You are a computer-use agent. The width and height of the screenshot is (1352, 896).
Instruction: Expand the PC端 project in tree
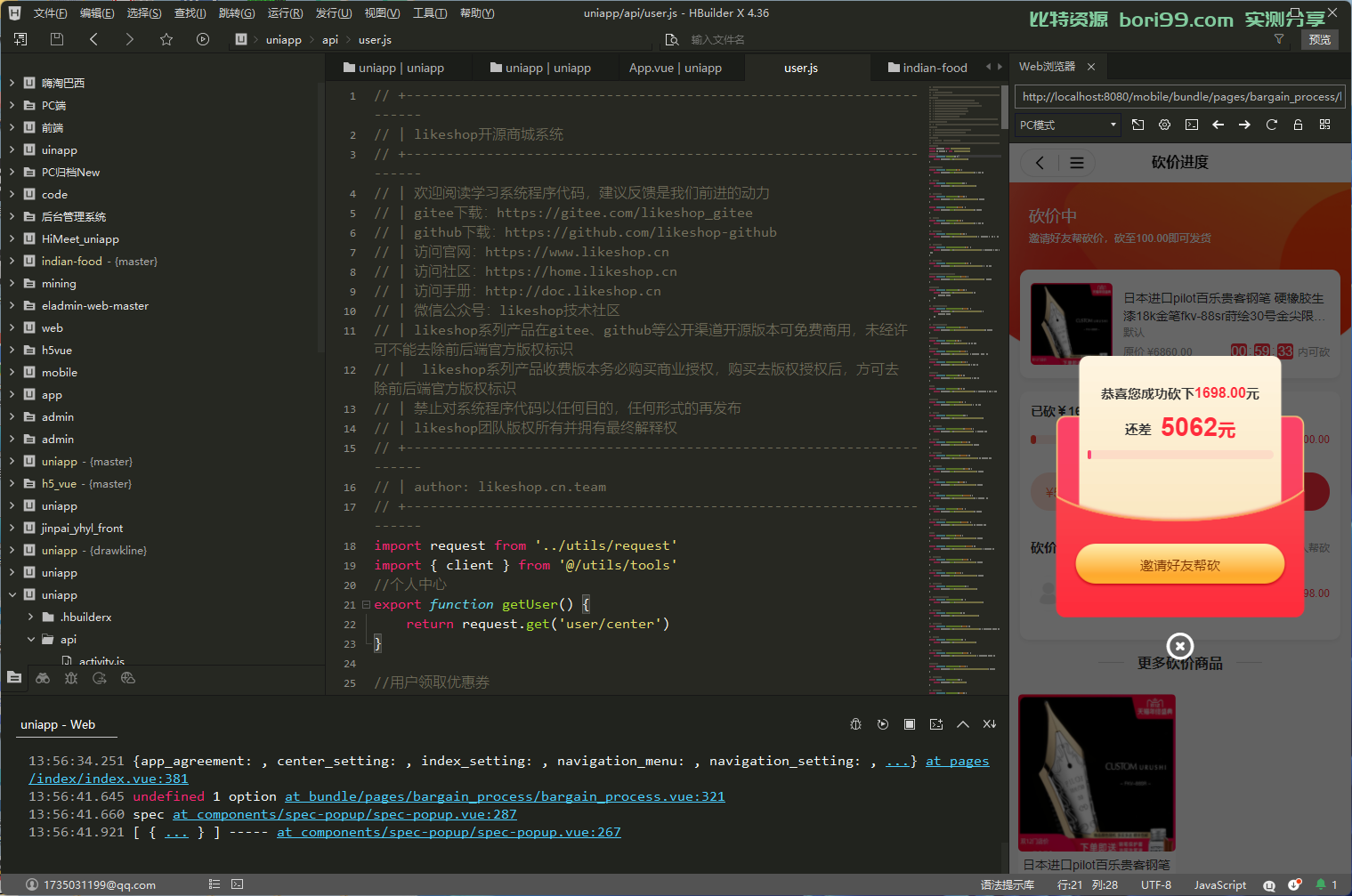click(12, 105)
